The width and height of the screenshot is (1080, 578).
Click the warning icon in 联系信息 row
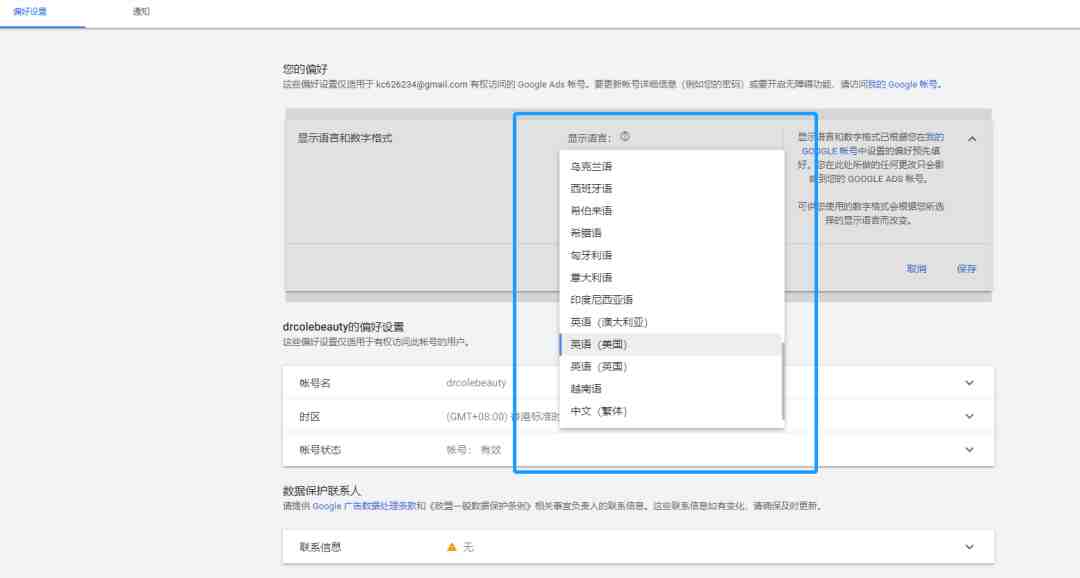452,547
